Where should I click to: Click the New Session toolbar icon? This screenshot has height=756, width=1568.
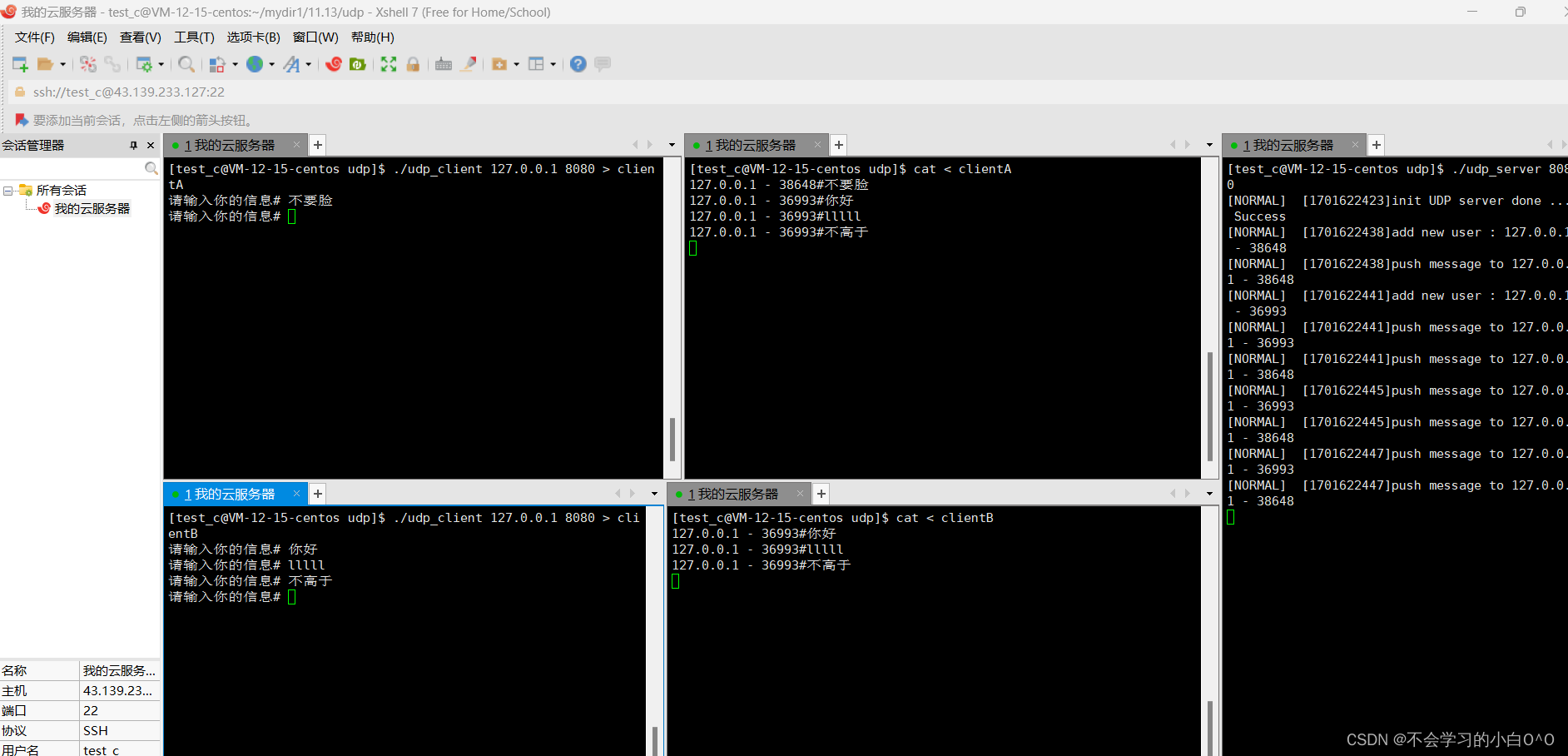[20, 64]
